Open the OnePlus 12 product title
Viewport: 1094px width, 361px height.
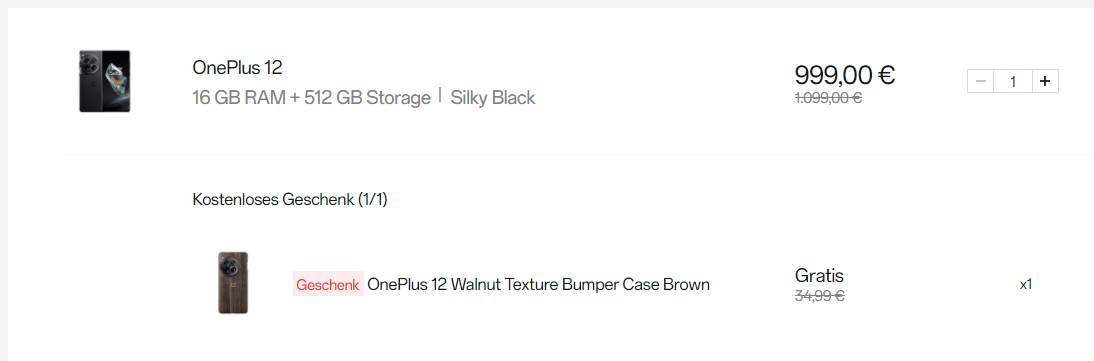click(x=237, y=68)
